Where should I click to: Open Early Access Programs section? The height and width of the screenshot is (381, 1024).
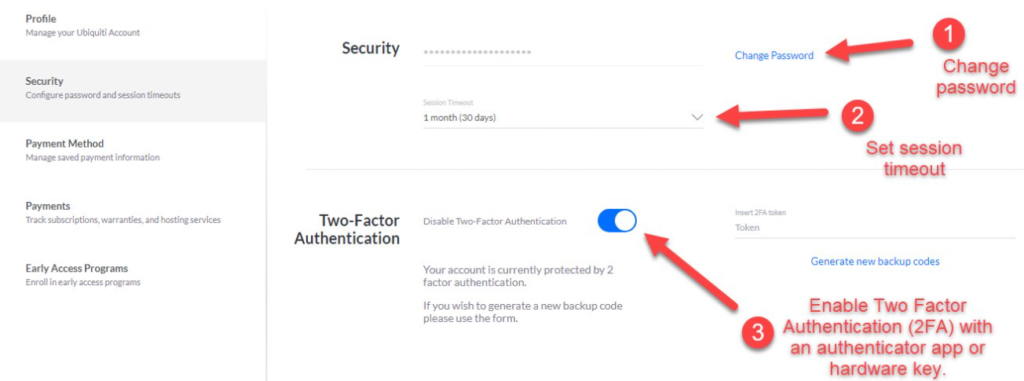(x=133, y=275)
